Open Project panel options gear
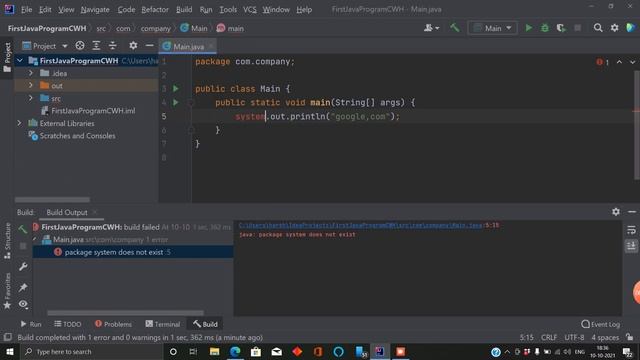The height and width of the screenshot is (360, 640). tap(133, 46)
